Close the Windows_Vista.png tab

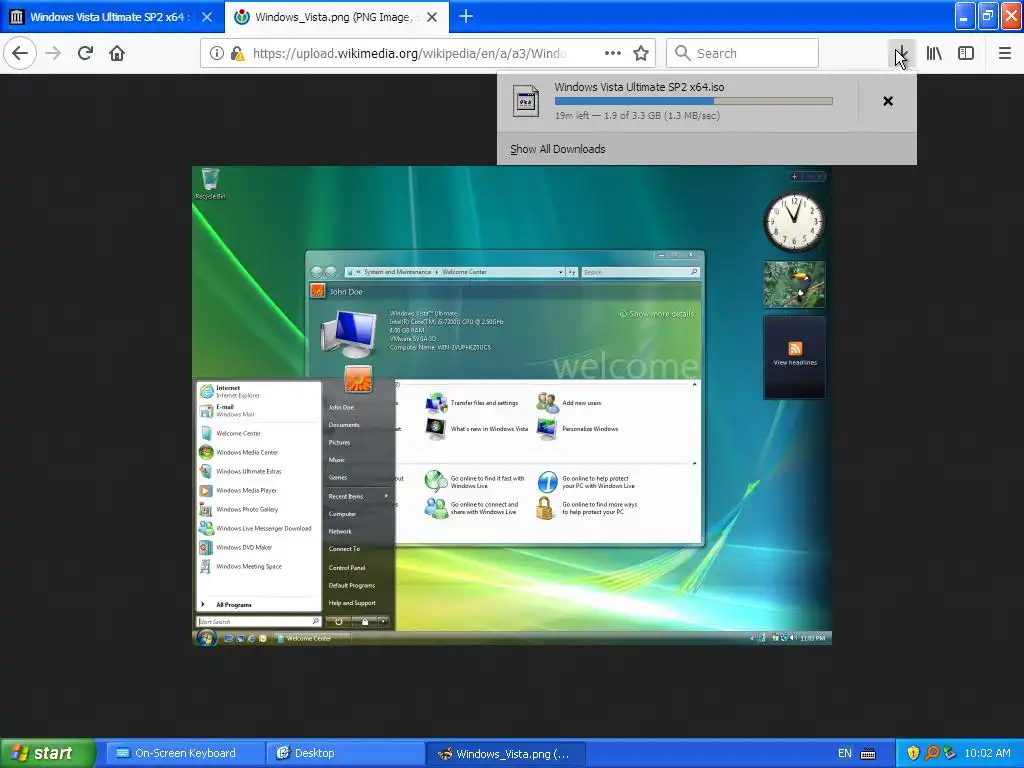coord(432,17)
